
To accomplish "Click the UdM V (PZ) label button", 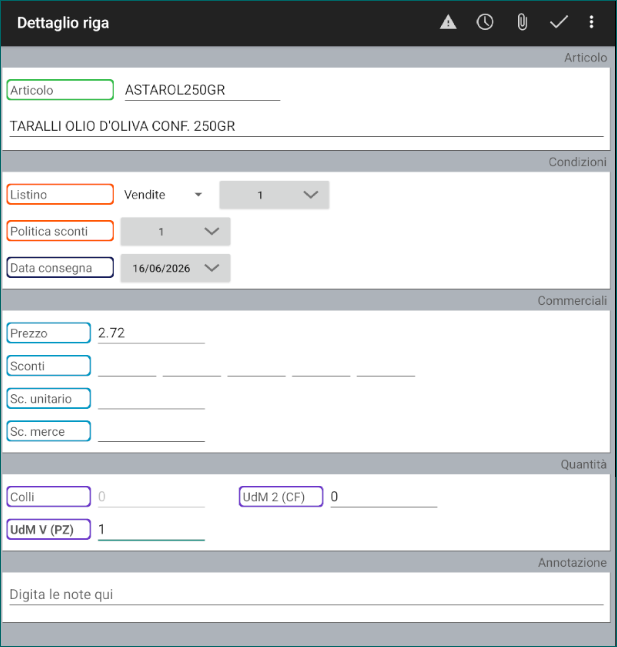I will click(x=49, y=529).
